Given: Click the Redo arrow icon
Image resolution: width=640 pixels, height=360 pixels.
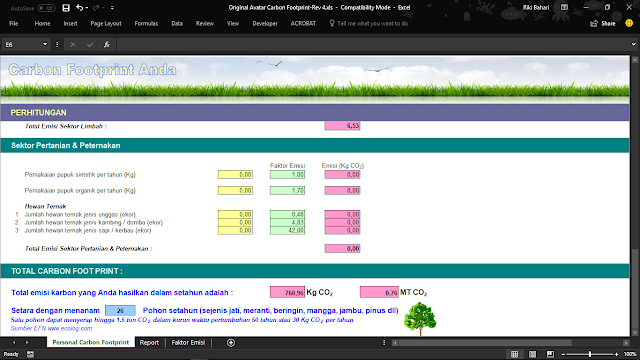Looking at the screenshot, I should 96,8.
